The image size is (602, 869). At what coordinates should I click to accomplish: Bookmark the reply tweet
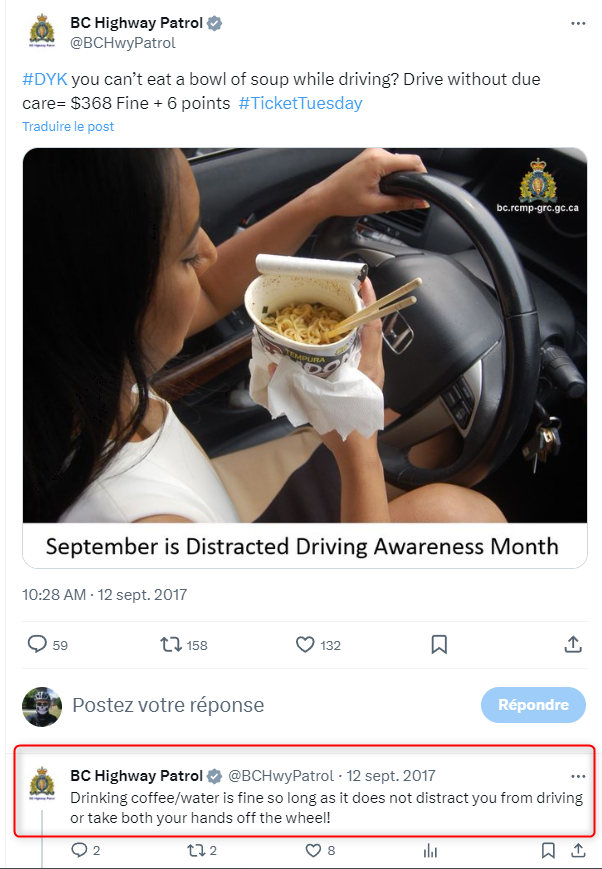tap(548, 850)
